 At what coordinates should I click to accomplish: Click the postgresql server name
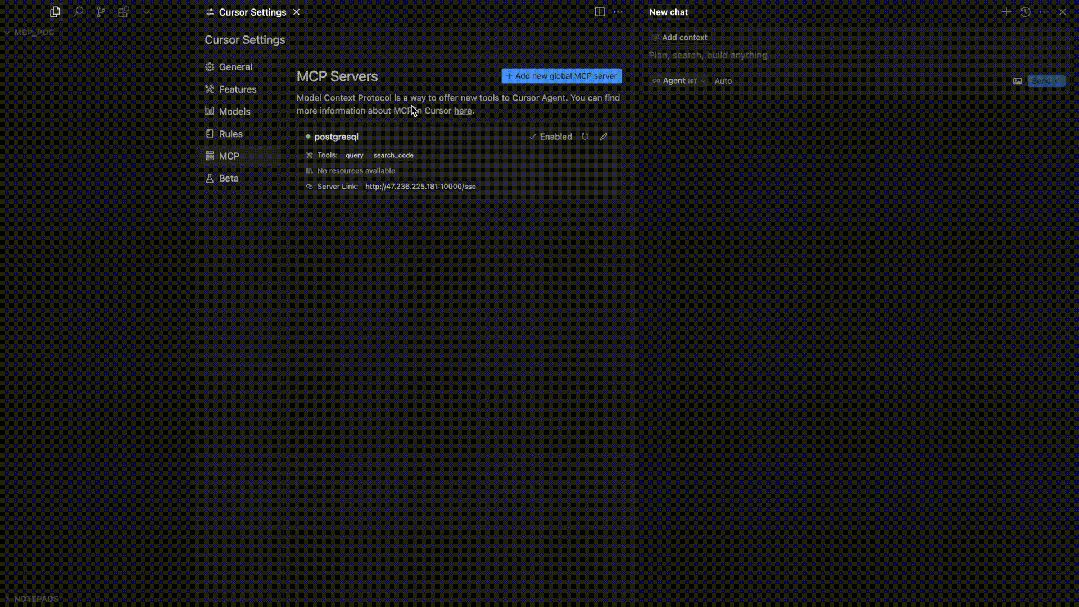[x=336, y=136]
